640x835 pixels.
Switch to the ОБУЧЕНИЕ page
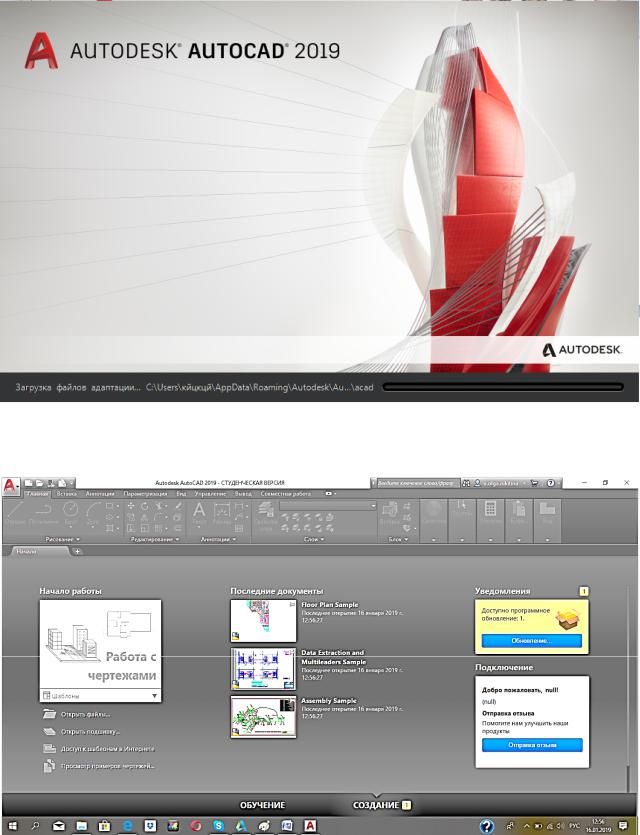(262, 805)
